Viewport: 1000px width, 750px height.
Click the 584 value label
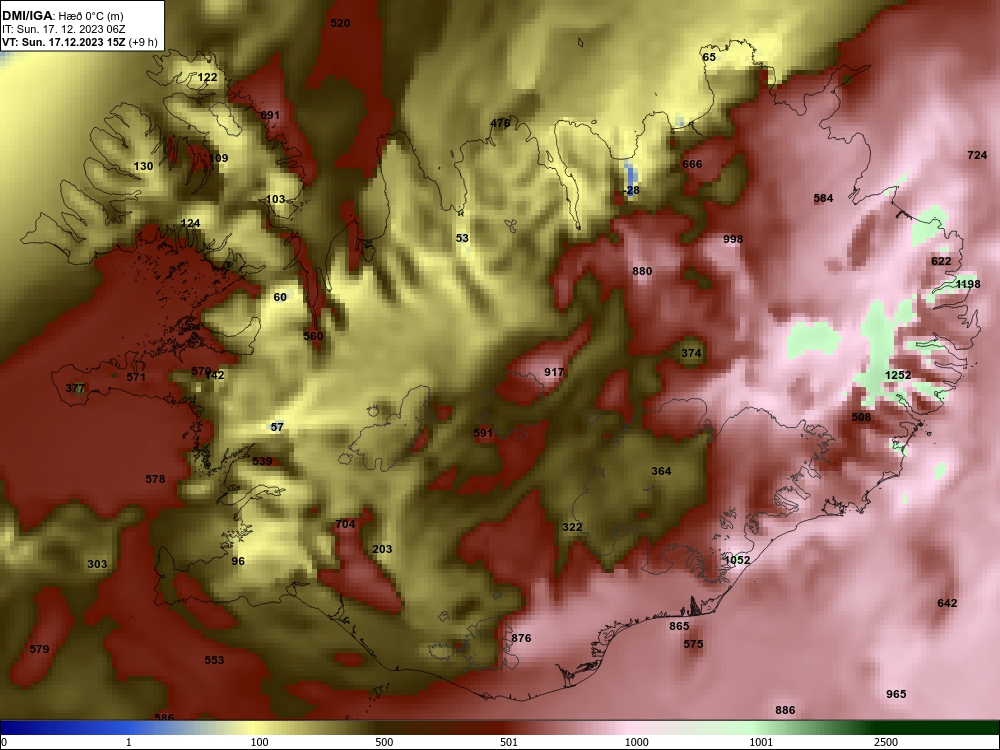tap(823, 198)
